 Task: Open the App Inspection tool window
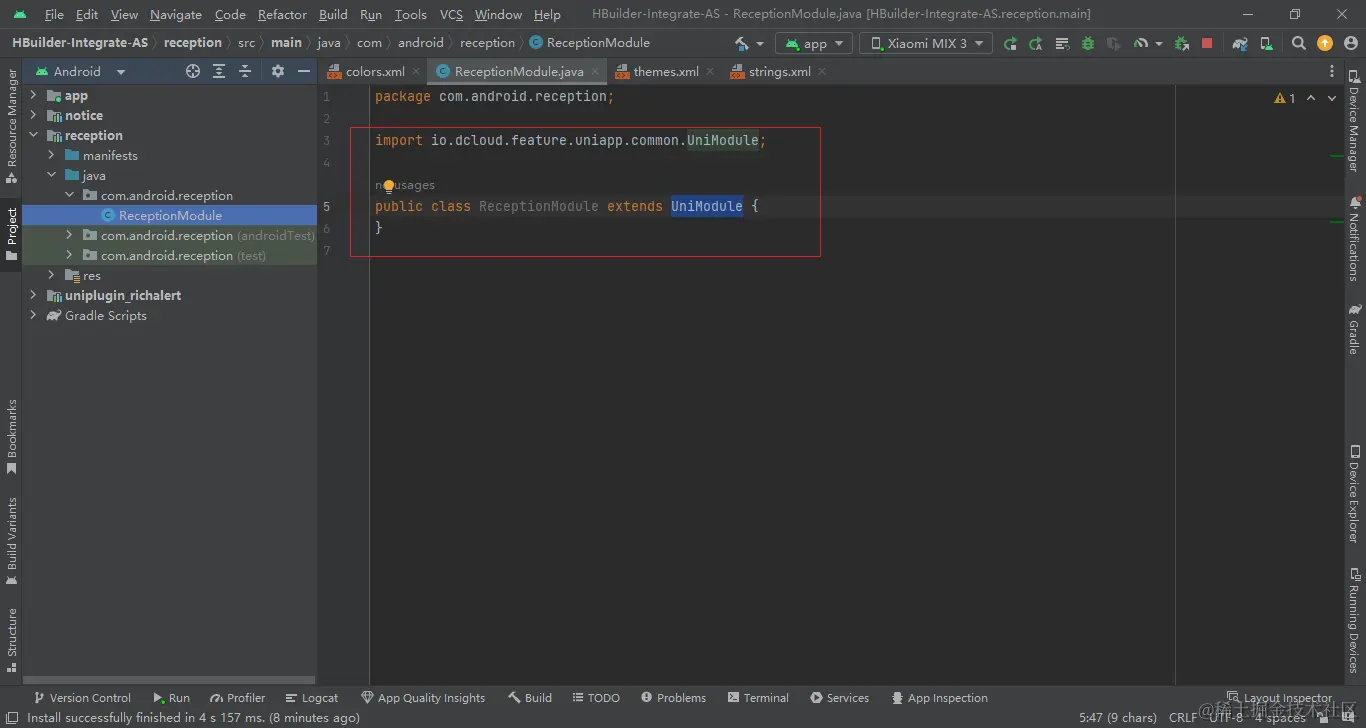click(x=939, y=698)
